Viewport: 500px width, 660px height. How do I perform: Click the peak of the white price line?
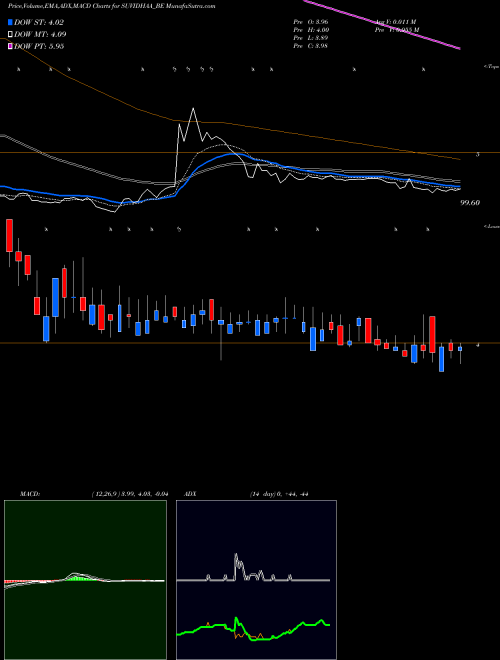[193, 109]
